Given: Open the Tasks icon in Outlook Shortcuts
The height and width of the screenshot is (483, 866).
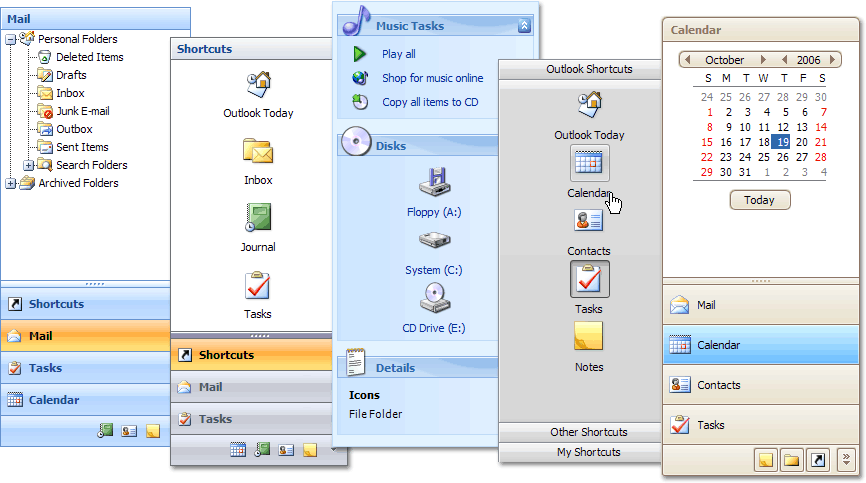Looking at the screenshot, I should point(589,279).
